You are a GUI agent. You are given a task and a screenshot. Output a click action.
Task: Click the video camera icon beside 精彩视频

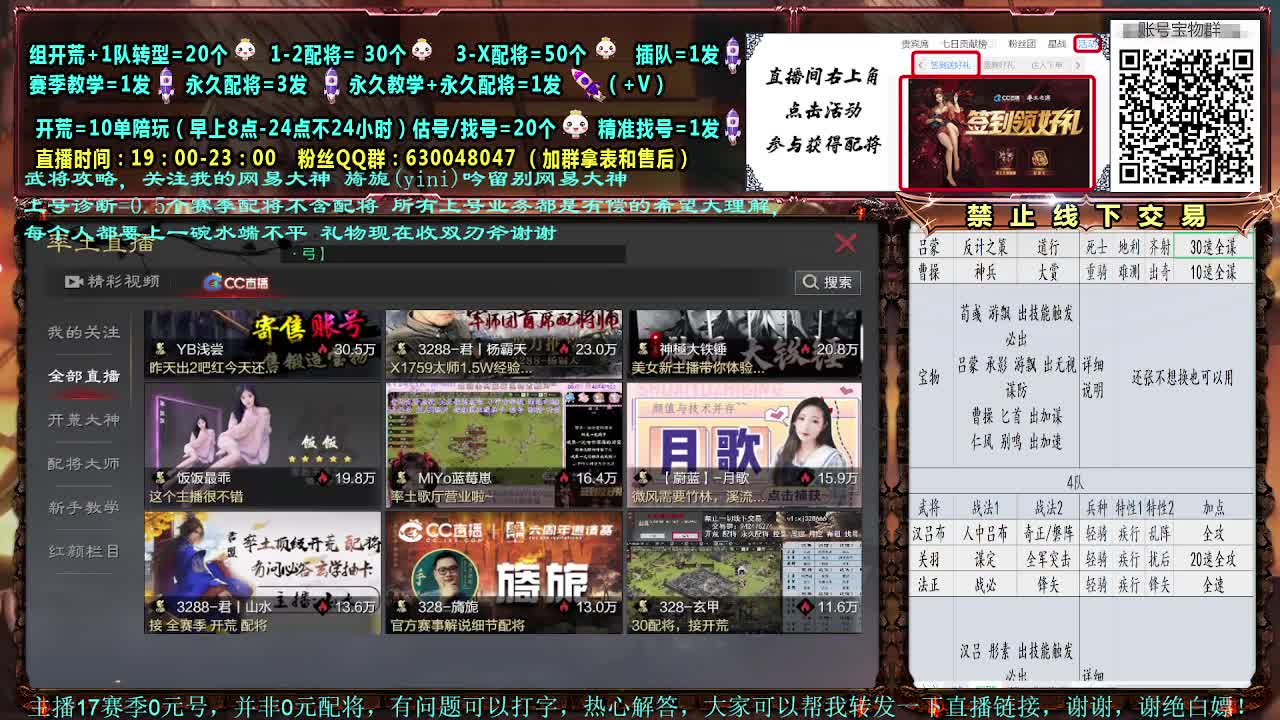73,282
